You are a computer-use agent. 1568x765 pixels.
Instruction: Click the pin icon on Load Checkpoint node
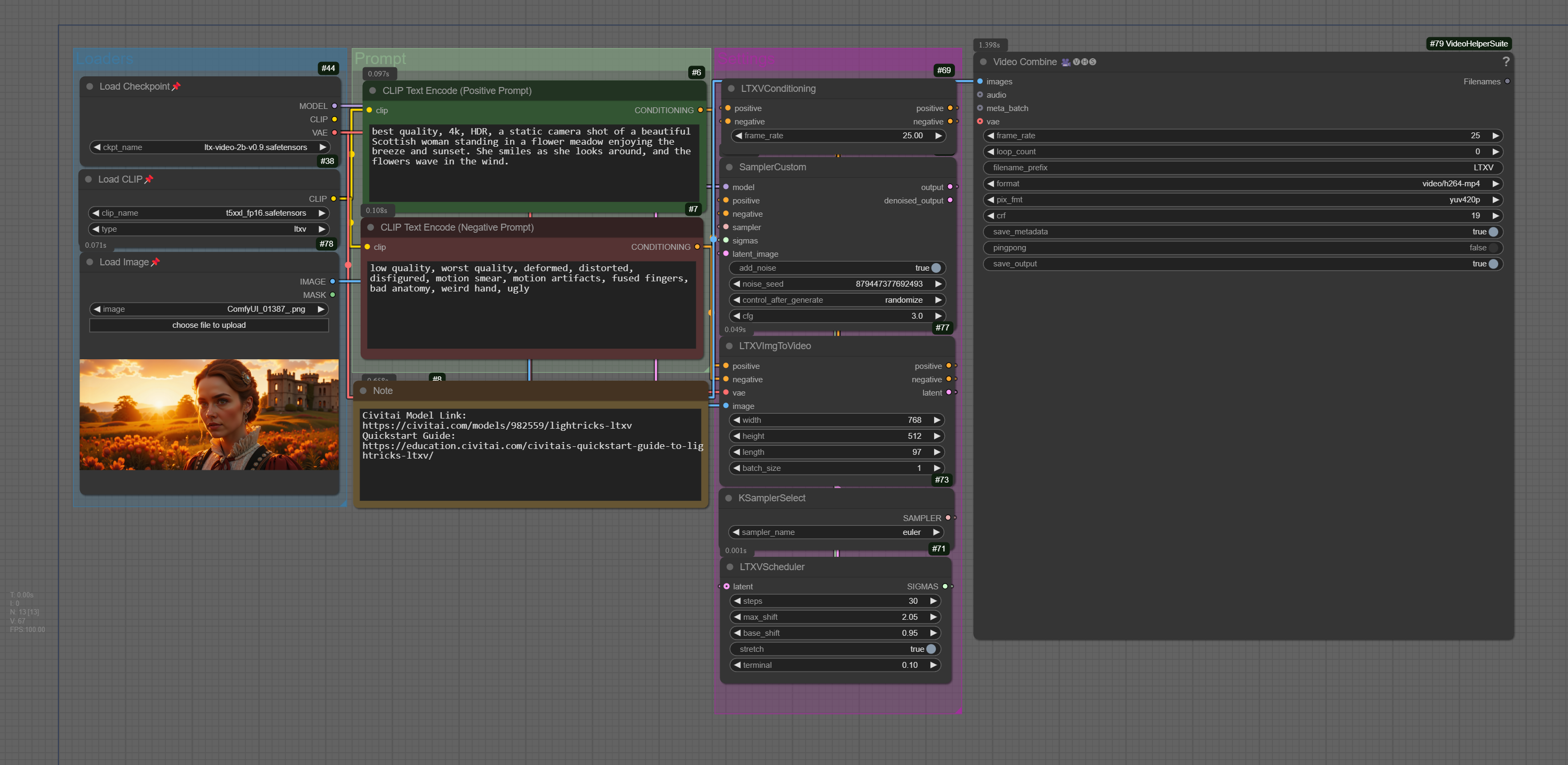click(177, 86)
